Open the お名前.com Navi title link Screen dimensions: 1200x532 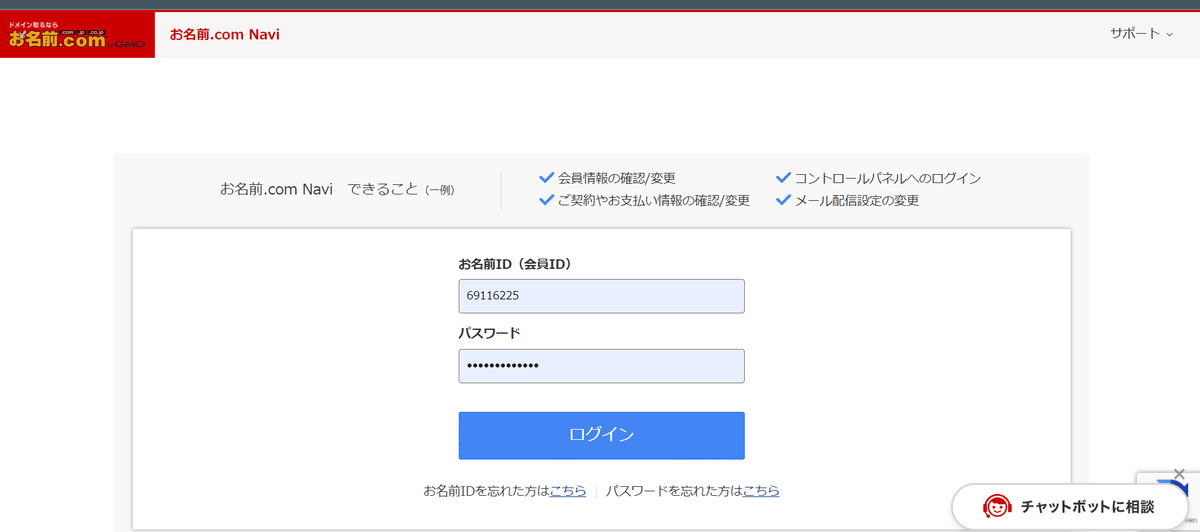[225, 34]
